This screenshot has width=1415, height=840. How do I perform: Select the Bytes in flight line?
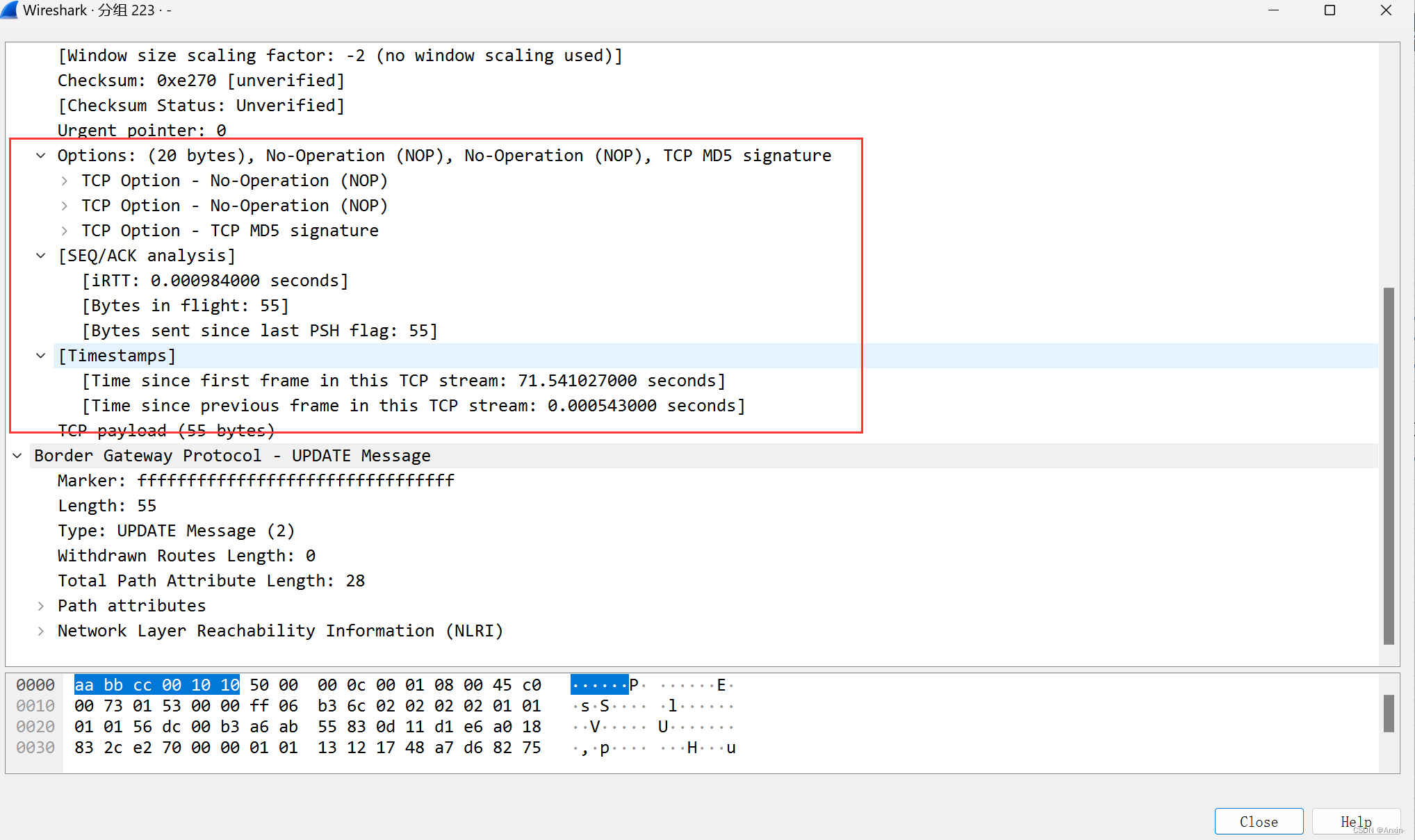[x=185, y=306]
